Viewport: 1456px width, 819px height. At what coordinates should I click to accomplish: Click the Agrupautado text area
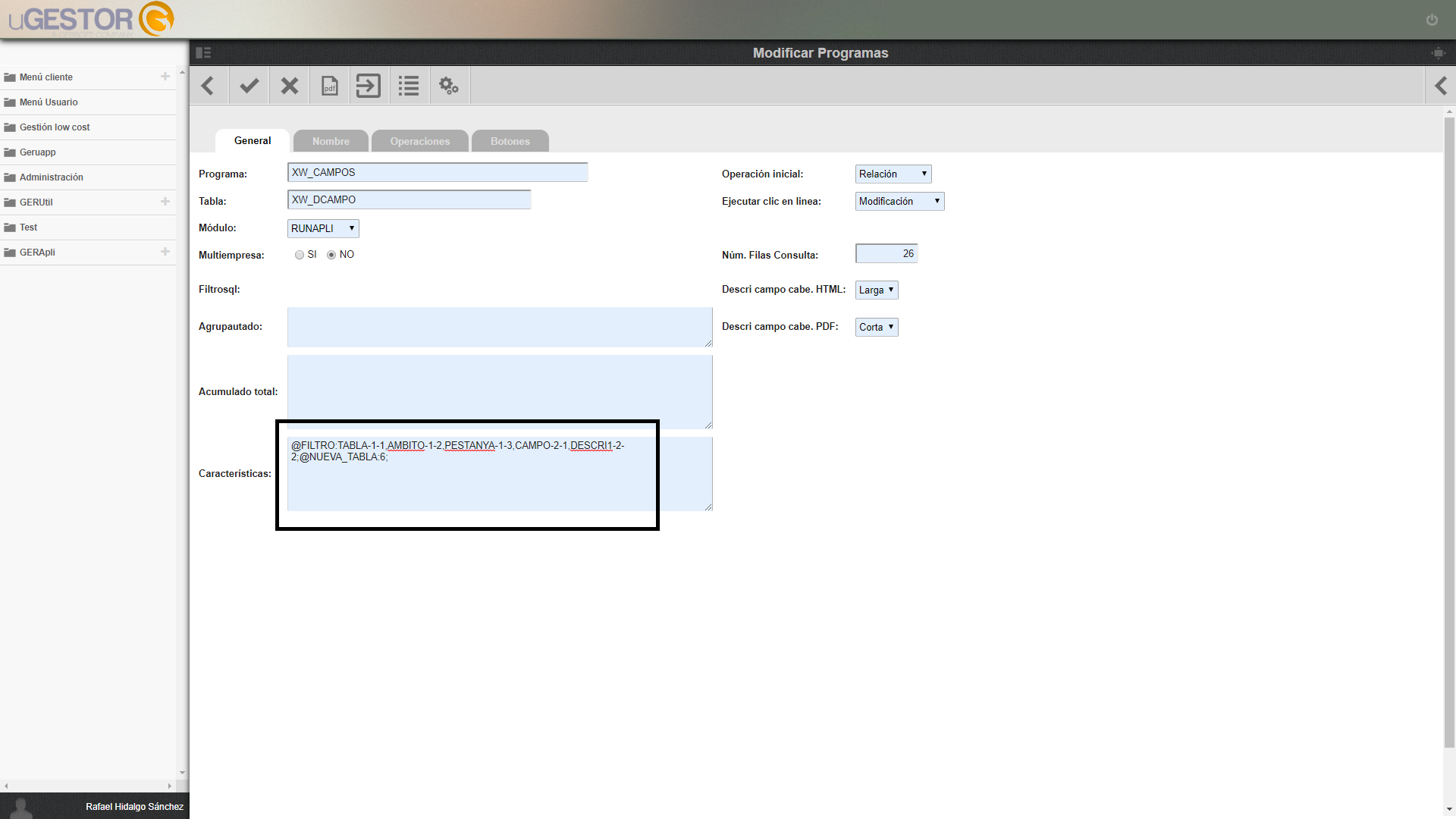(500, 328)
